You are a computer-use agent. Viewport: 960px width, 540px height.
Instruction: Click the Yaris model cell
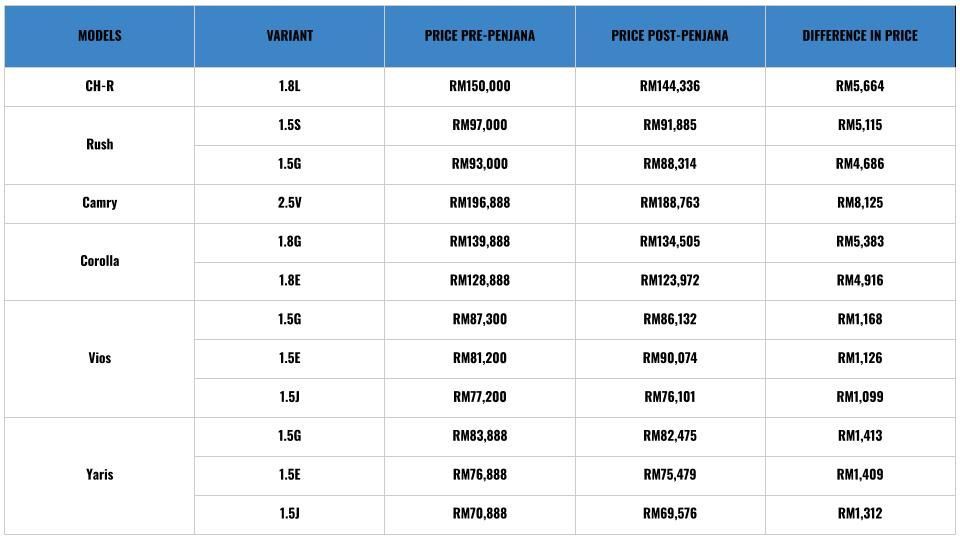click(x=99, y=475)
